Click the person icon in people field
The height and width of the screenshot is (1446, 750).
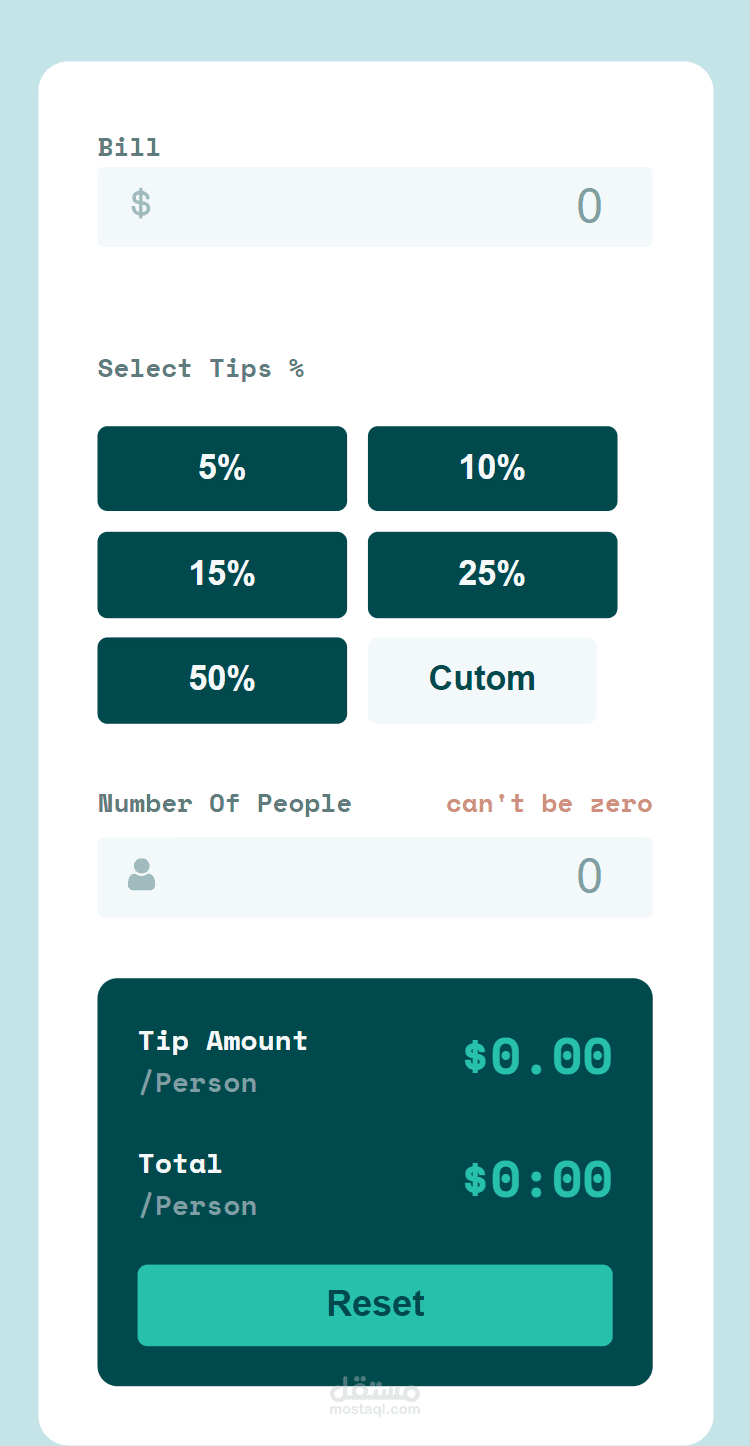pyautogui.click(x=141, y=875)
